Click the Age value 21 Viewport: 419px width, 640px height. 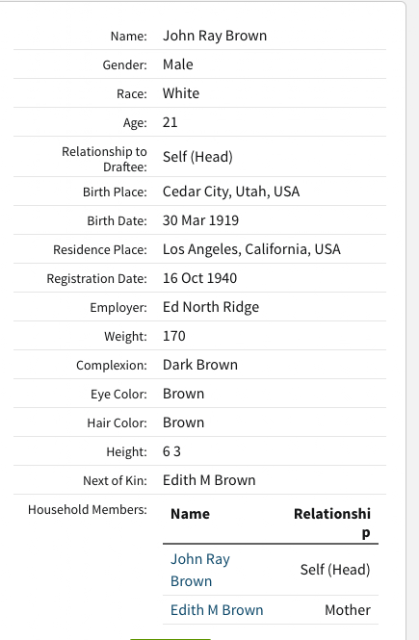coord(170,122)
